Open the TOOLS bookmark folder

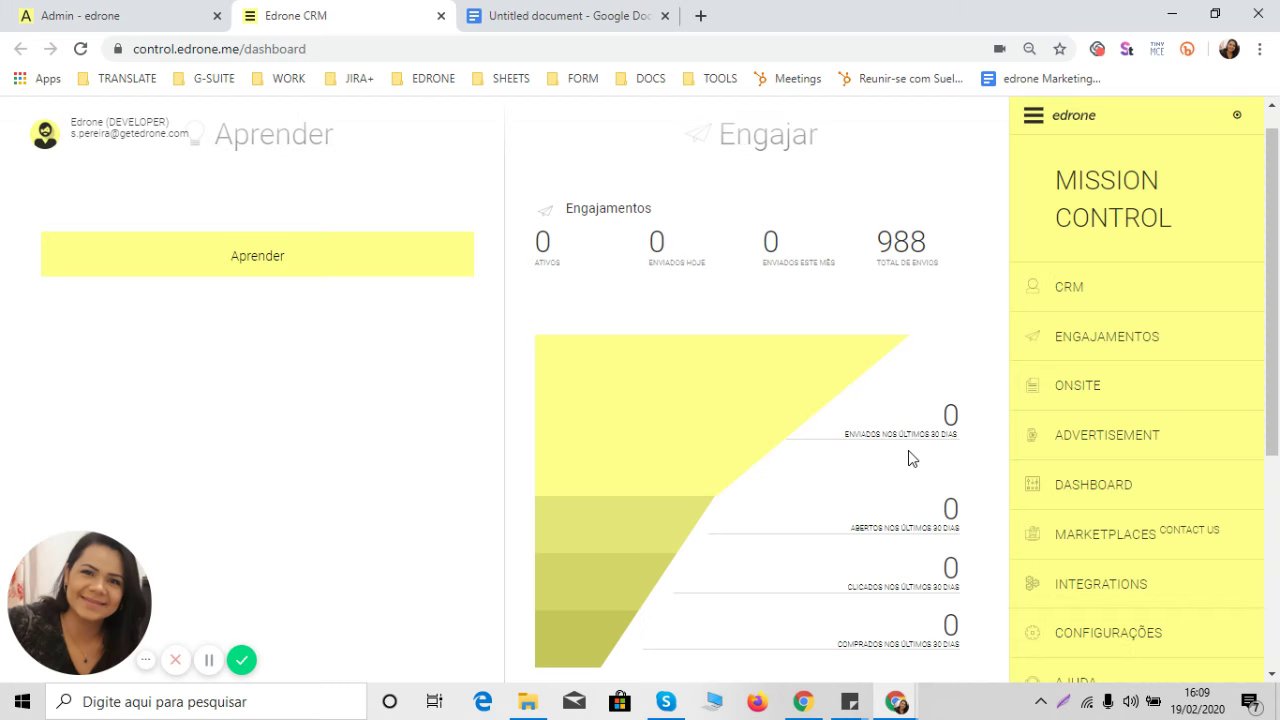click(710, 78)
